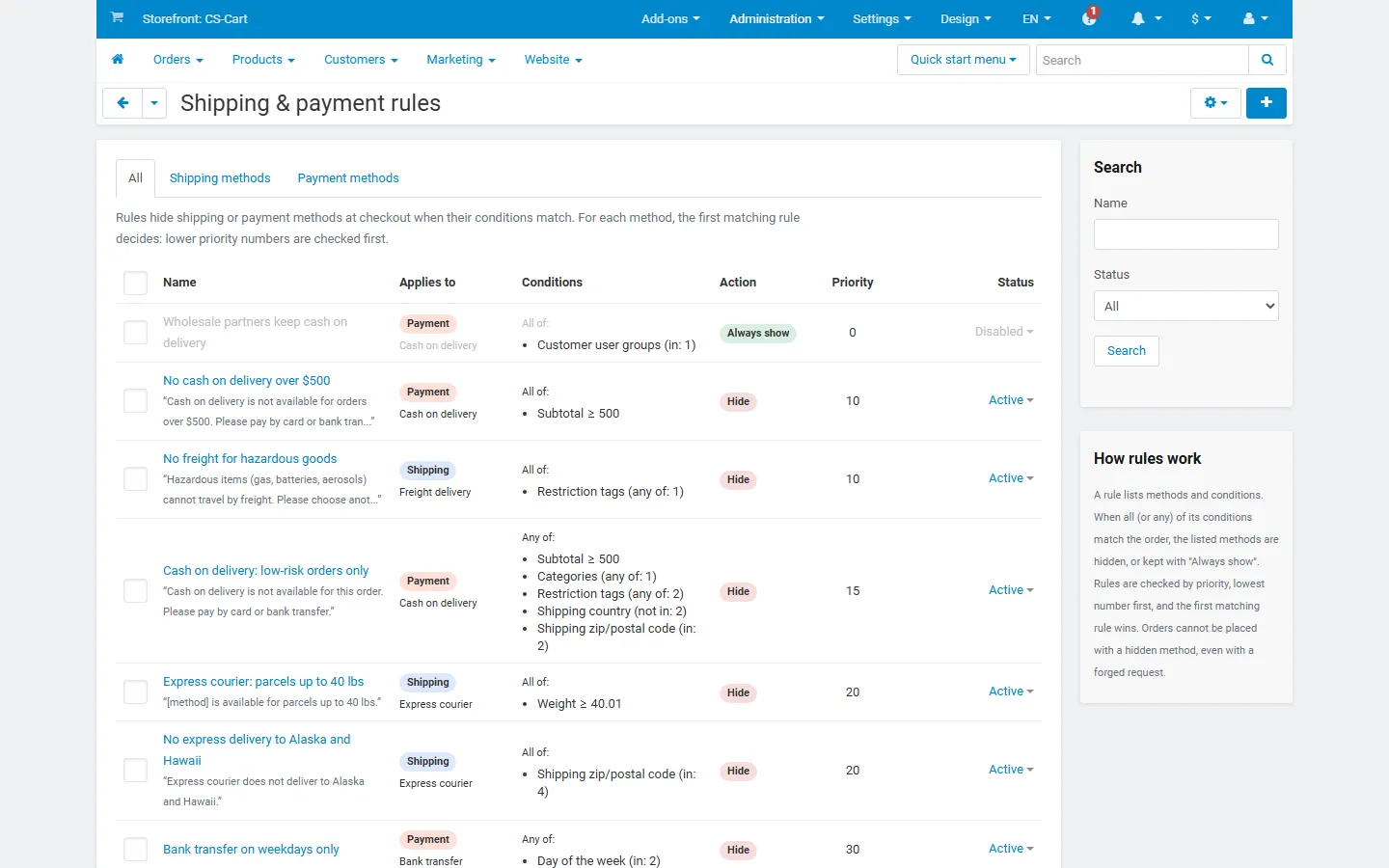Open Disabled status dropdown for Wholesale partners

[1004, 332]
